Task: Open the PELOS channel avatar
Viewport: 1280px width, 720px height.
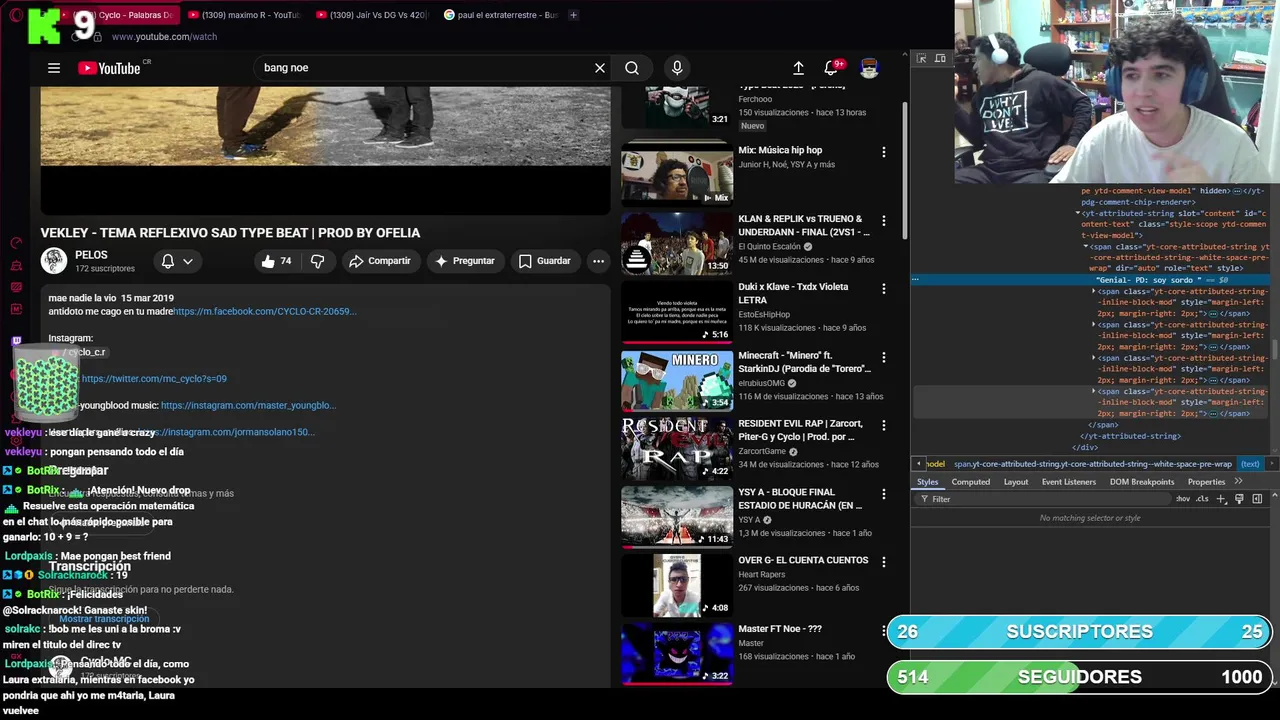Action: (53, 261)
